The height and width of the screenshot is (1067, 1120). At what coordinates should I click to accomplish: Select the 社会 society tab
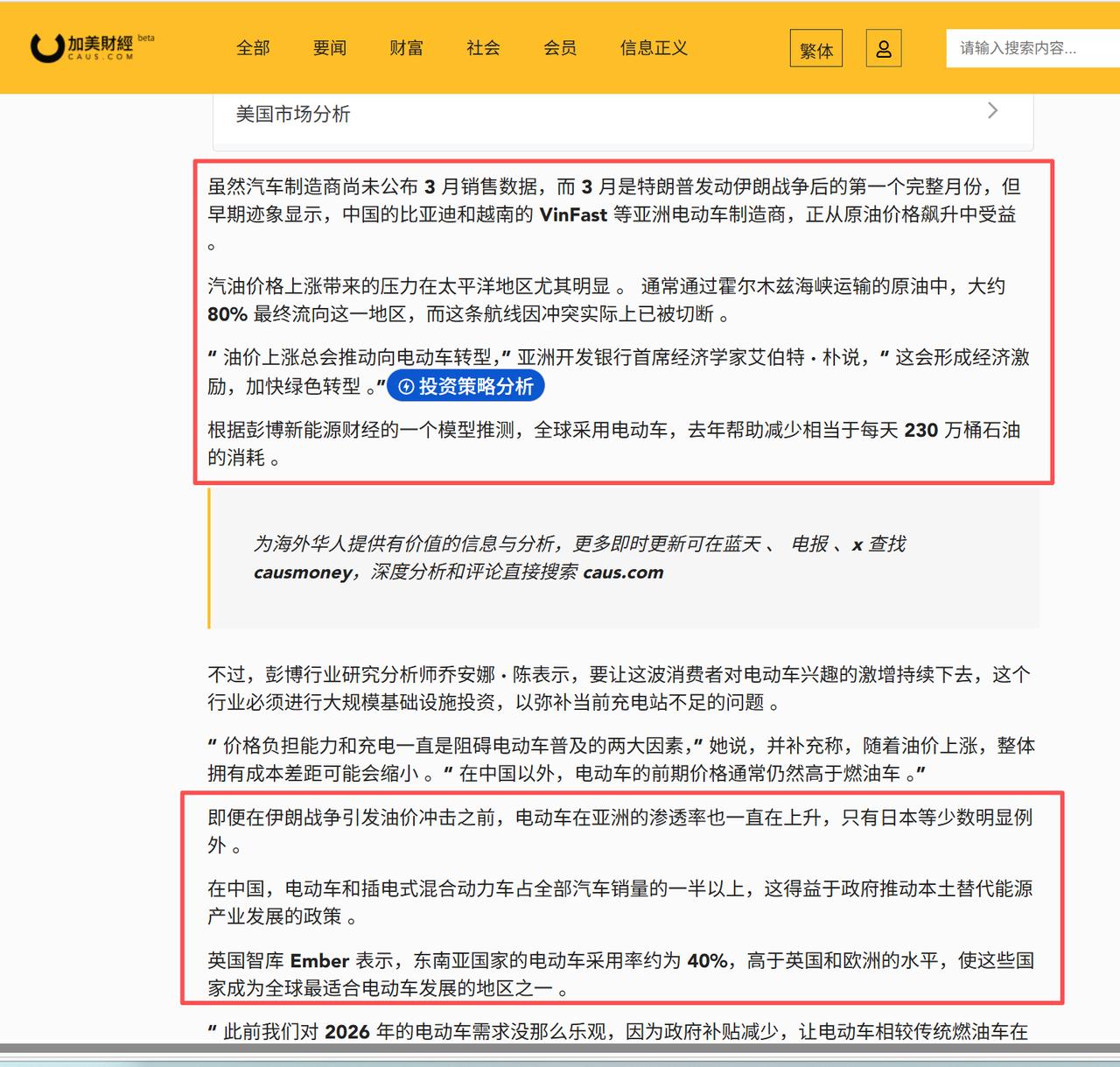tap(482, 49)
